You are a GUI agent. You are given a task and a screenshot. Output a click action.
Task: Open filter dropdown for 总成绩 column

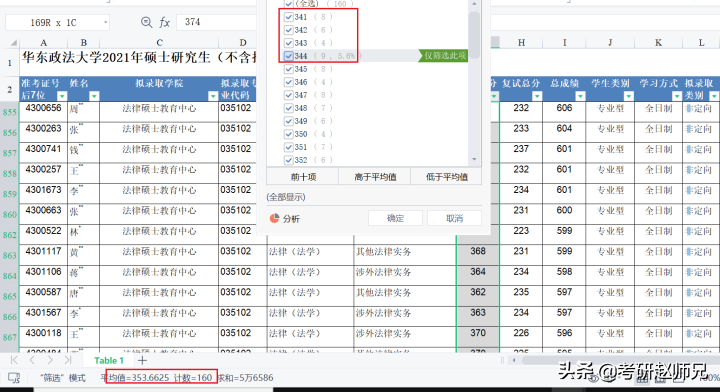pyautogui.click(x=580, y=95)
